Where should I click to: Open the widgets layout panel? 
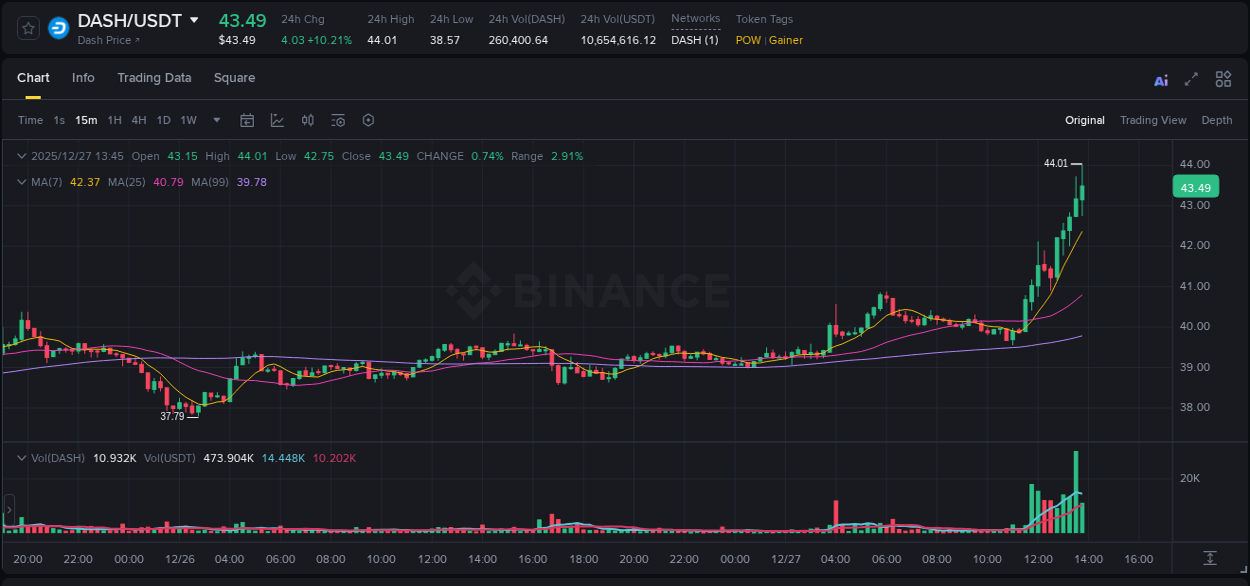tap(1223, 79)
